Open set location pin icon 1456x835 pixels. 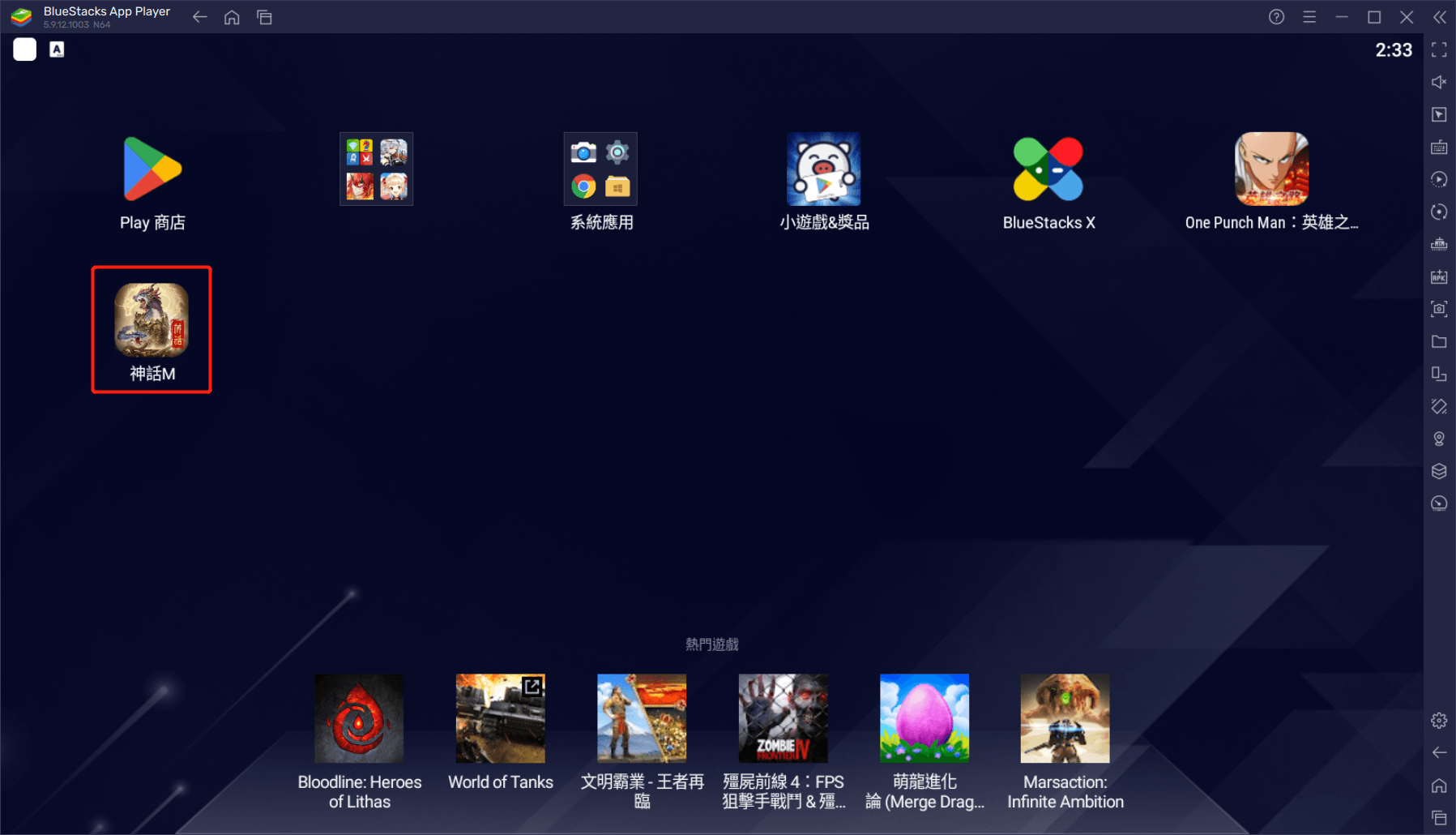point(1439,439)
